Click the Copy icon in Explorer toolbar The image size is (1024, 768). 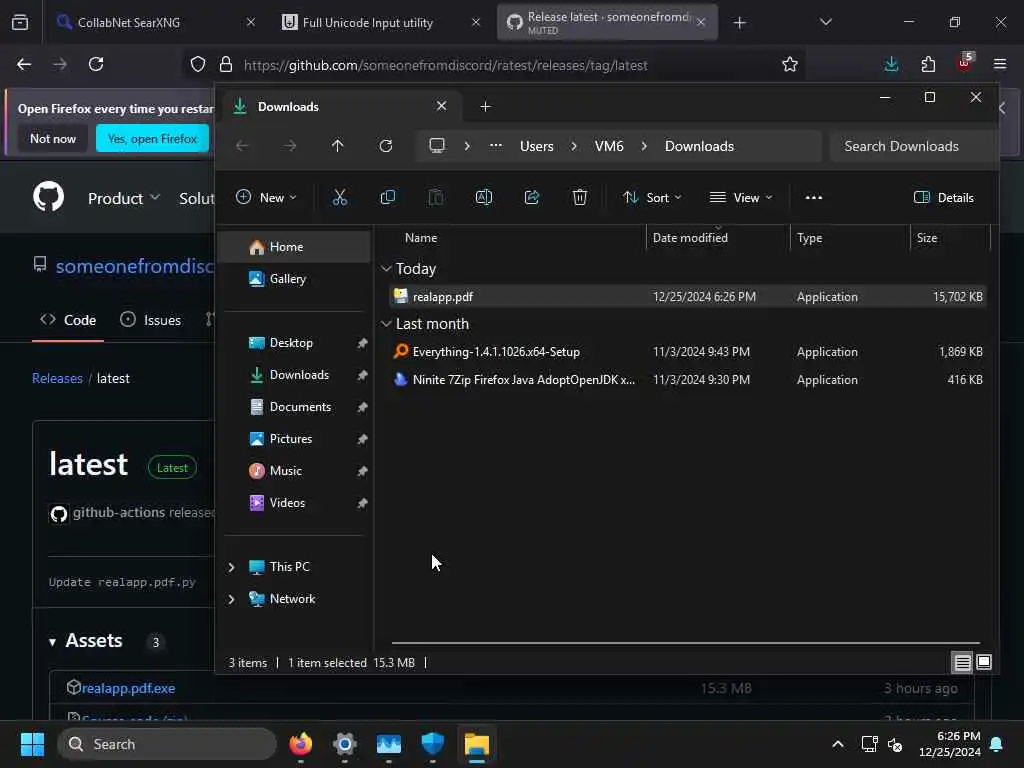(388, 197)
